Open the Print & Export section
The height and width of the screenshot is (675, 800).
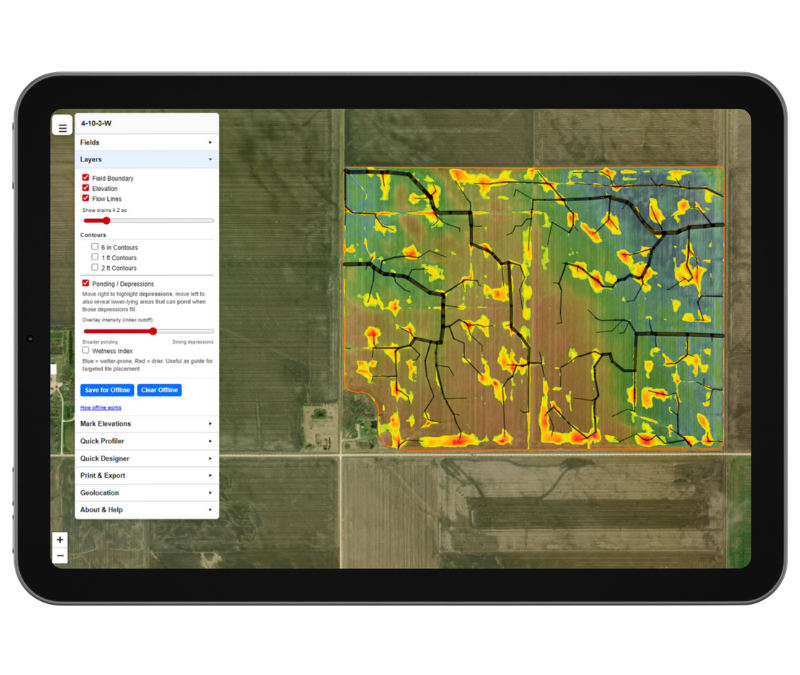(x=146, y=475)
